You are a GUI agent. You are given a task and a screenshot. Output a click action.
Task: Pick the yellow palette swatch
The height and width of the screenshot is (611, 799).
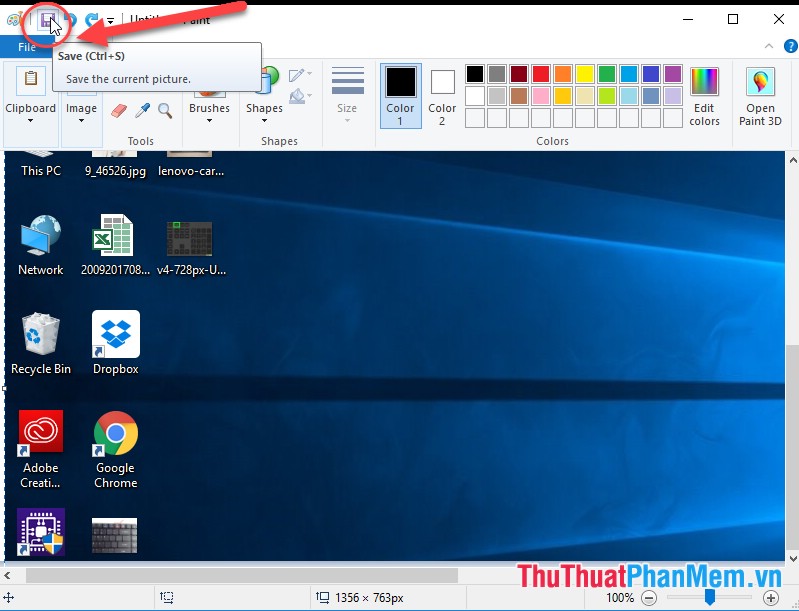point(585,74)
